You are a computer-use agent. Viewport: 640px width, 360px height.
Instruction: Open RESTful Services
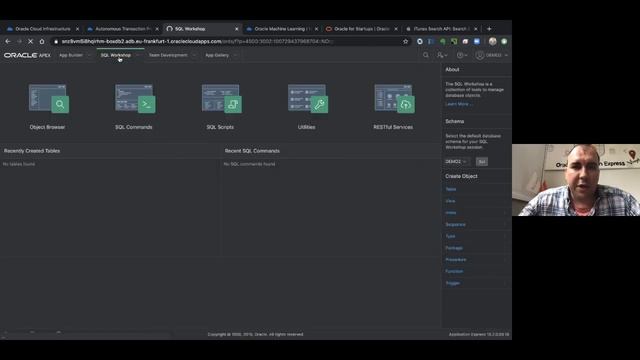393,107
